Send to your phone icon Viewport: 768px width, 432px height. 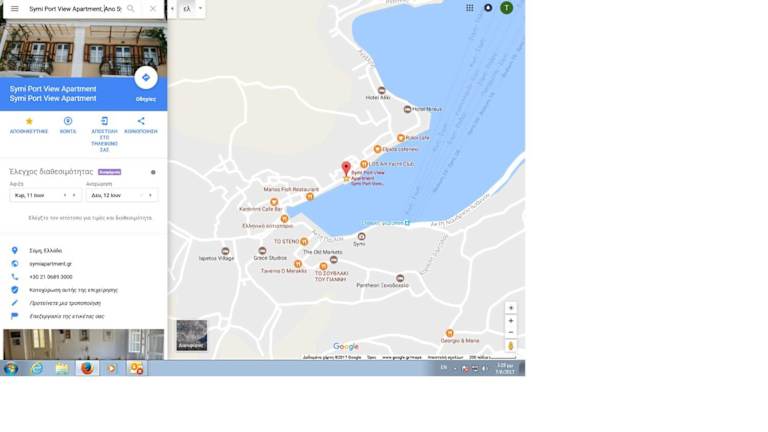click(x=104, y=121)
